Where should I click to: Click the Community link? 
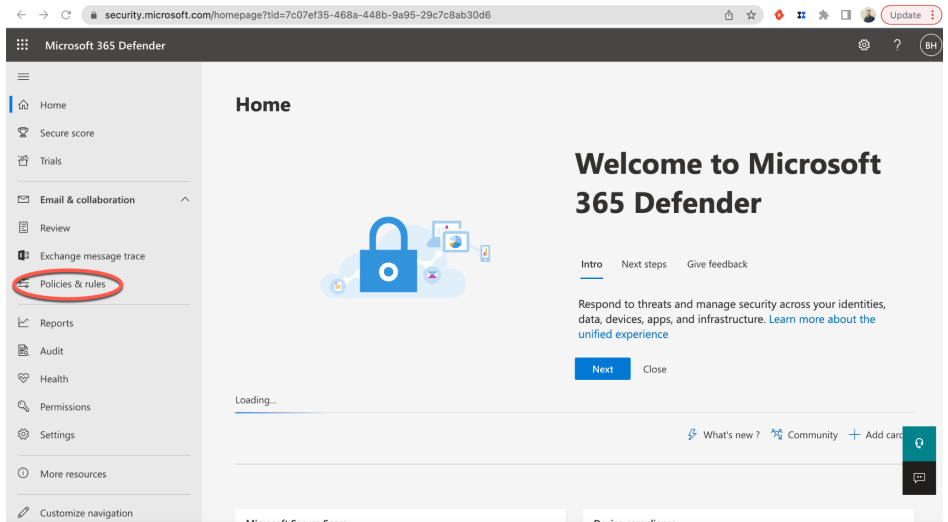tap(812, 434)
